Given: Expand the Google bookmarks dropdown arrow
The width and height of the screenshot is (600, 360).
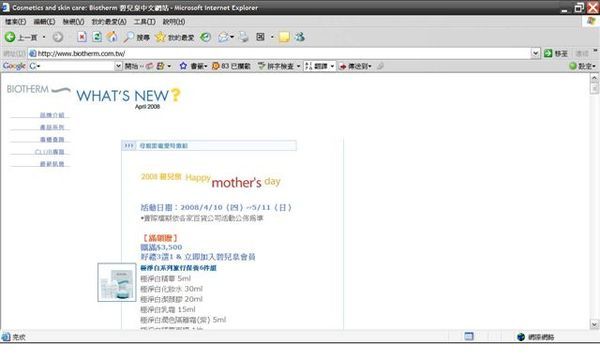Looking at the screenshot, I should (205, 66).
